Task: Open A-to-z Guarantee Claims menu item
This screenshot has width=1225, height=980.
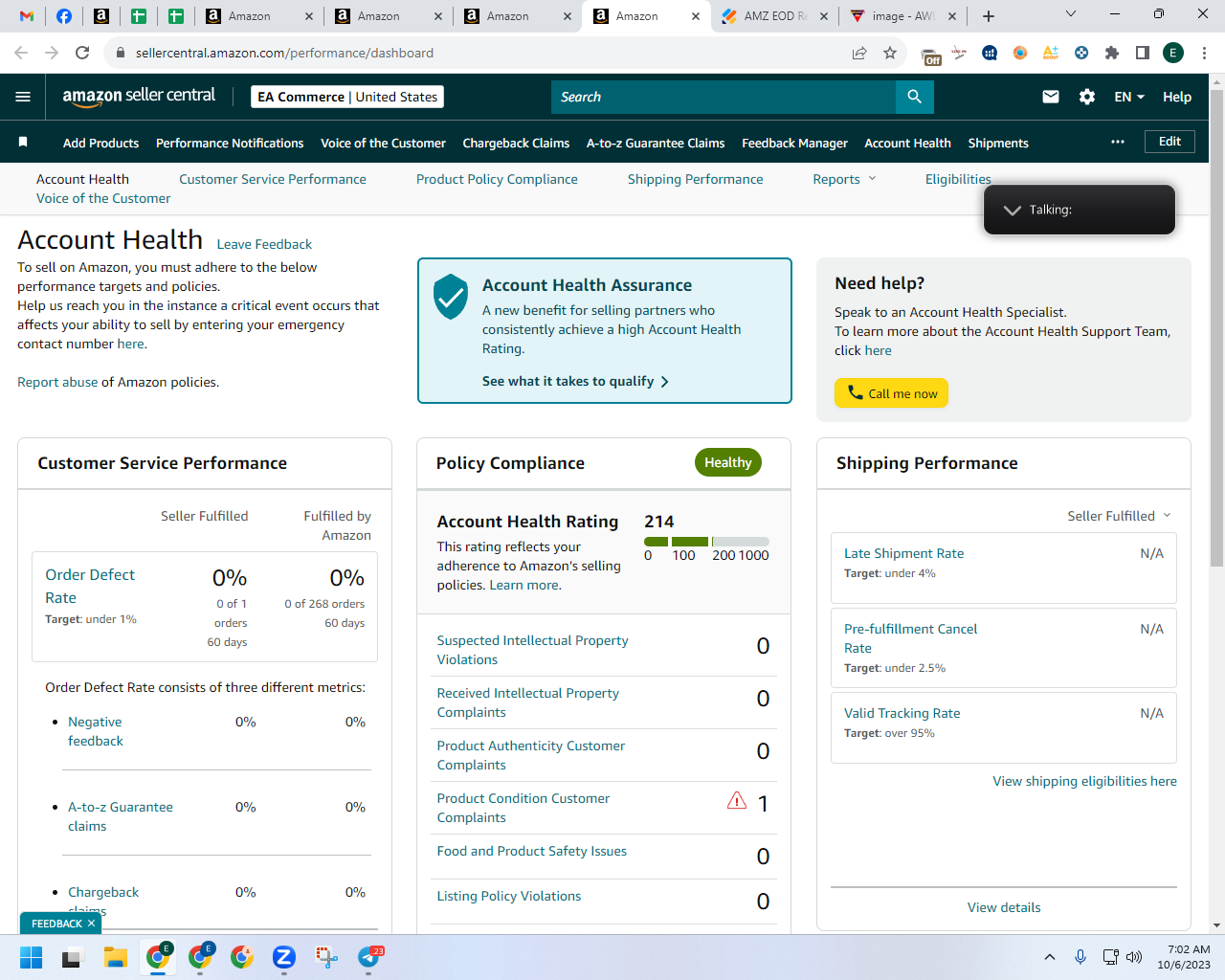Action: [x=656, y=143]
